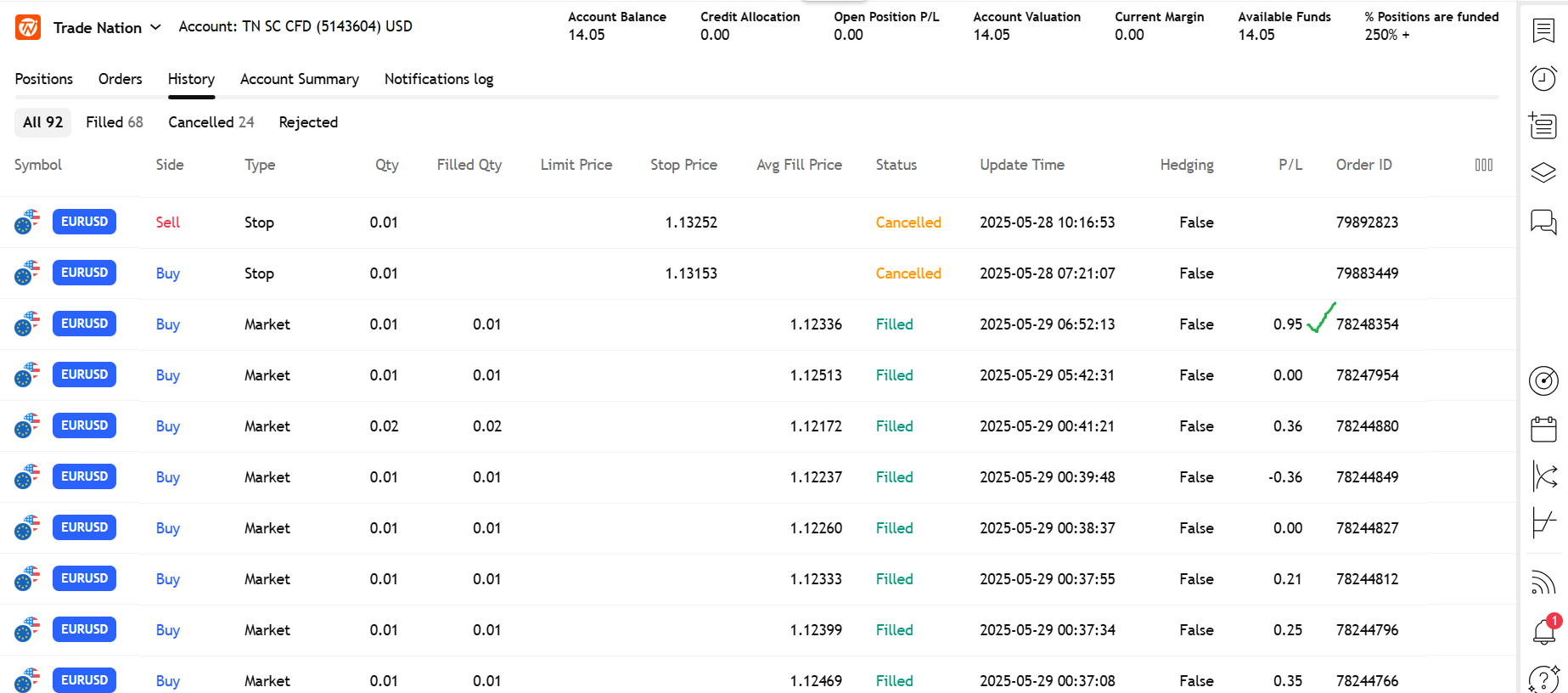Open the alarm clock alerts panel
1568x693 pixels.
(1543, 78)
